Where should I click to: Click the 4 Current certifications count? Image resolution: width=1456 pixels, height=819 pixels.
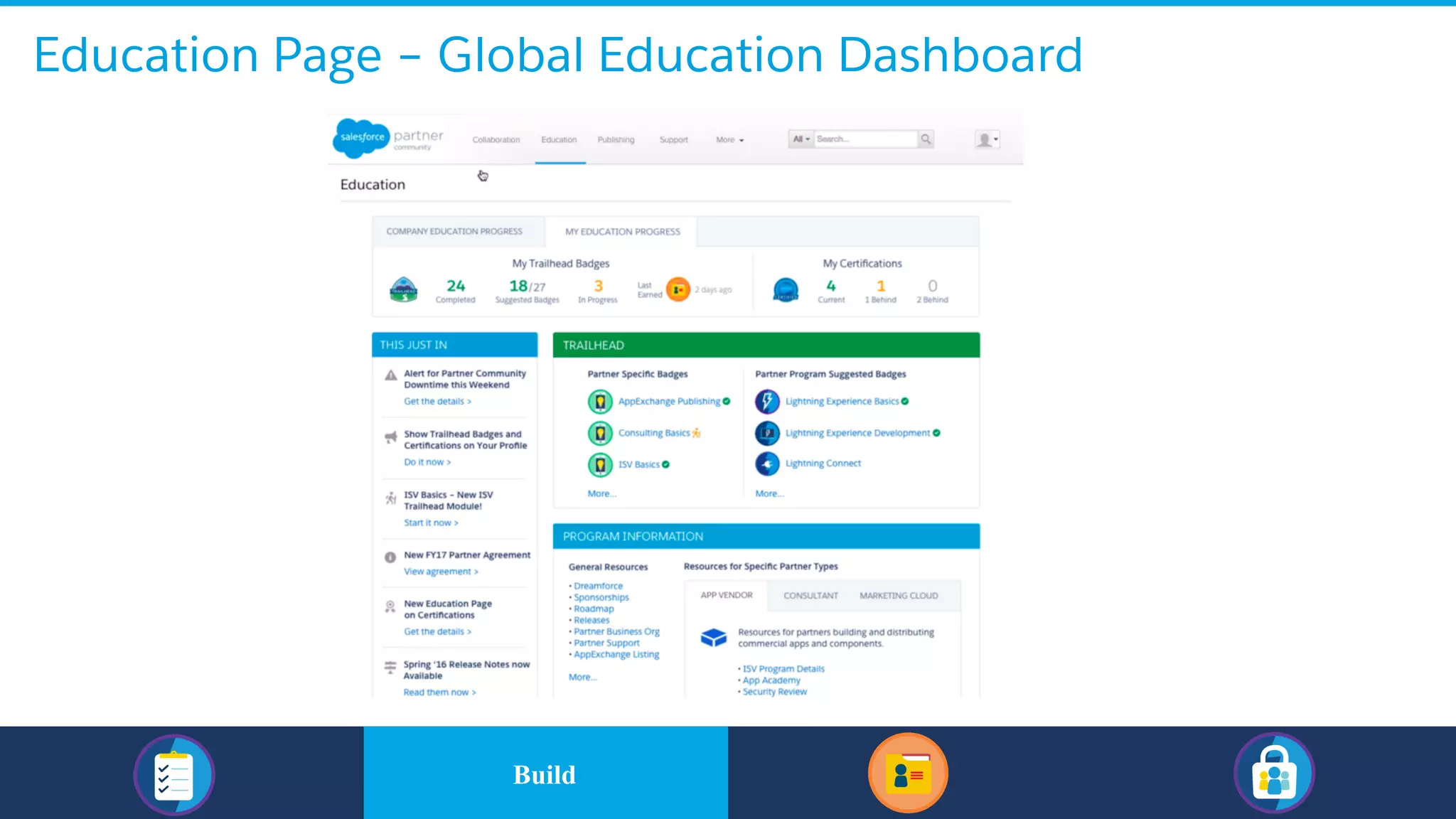pyautogui.click(x=831, y=291)
